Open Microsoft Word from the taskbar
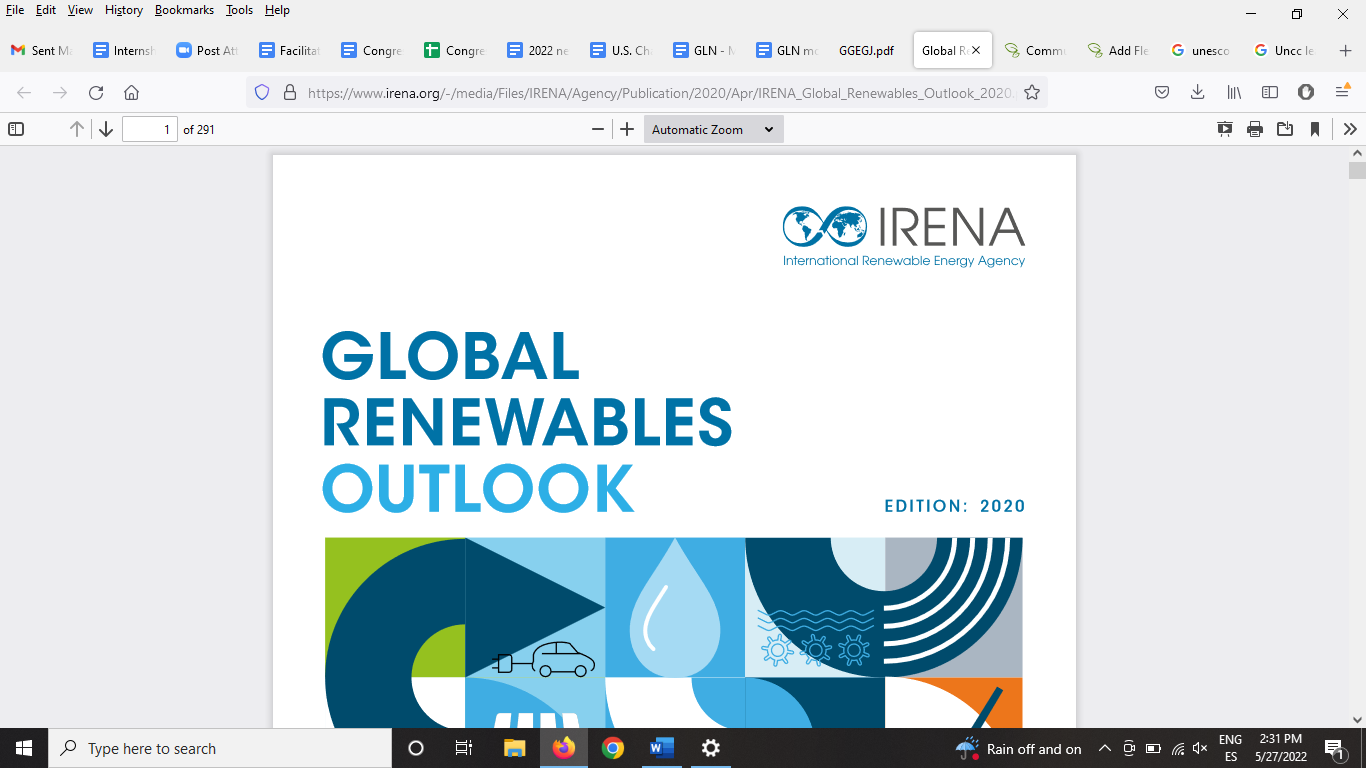Image resolution: width=1366 pixels, height=768 pixels. pyautogui.click(x=662, y=748)
